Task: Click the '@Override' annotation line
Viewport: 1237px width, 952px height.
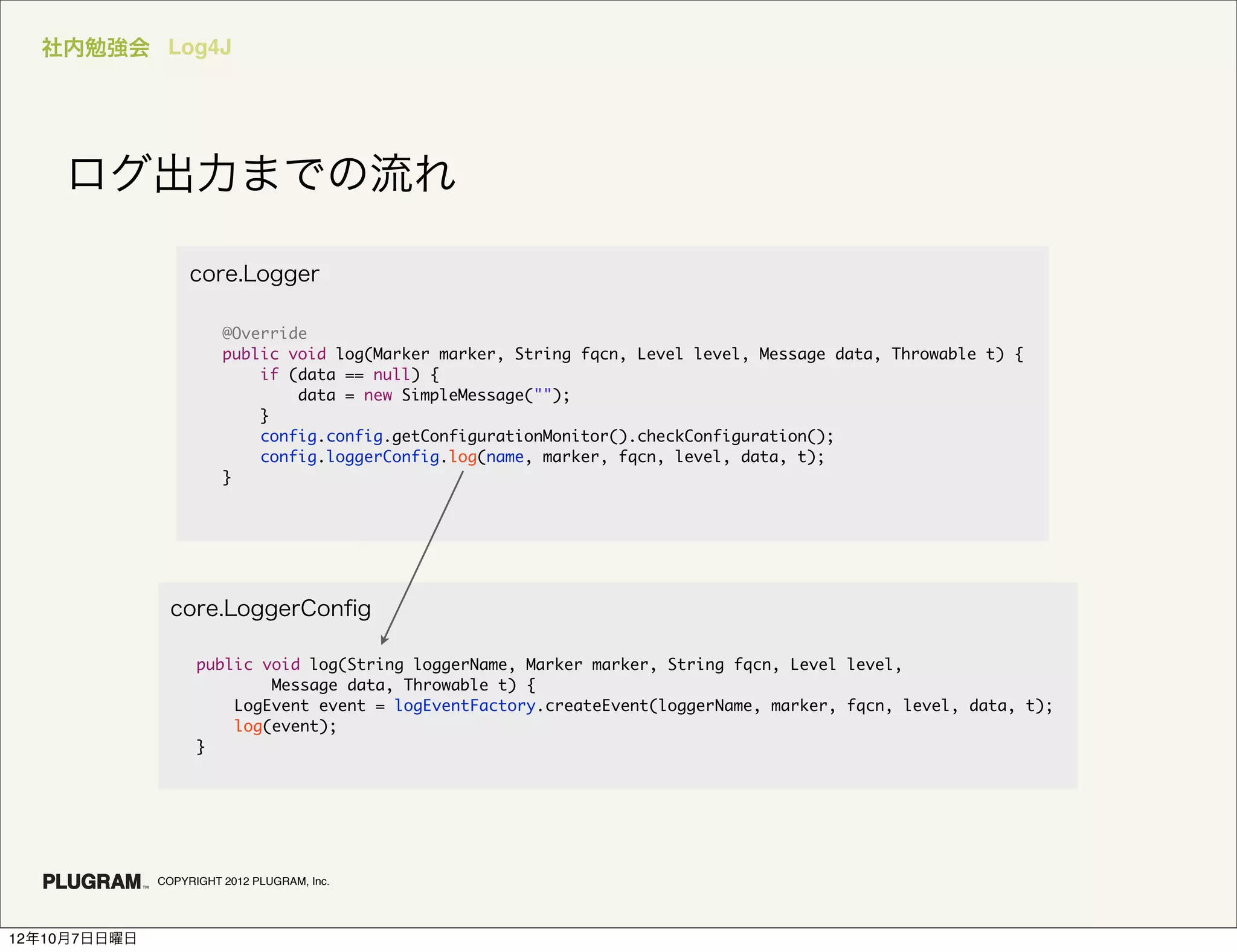Action: point(265,333)
